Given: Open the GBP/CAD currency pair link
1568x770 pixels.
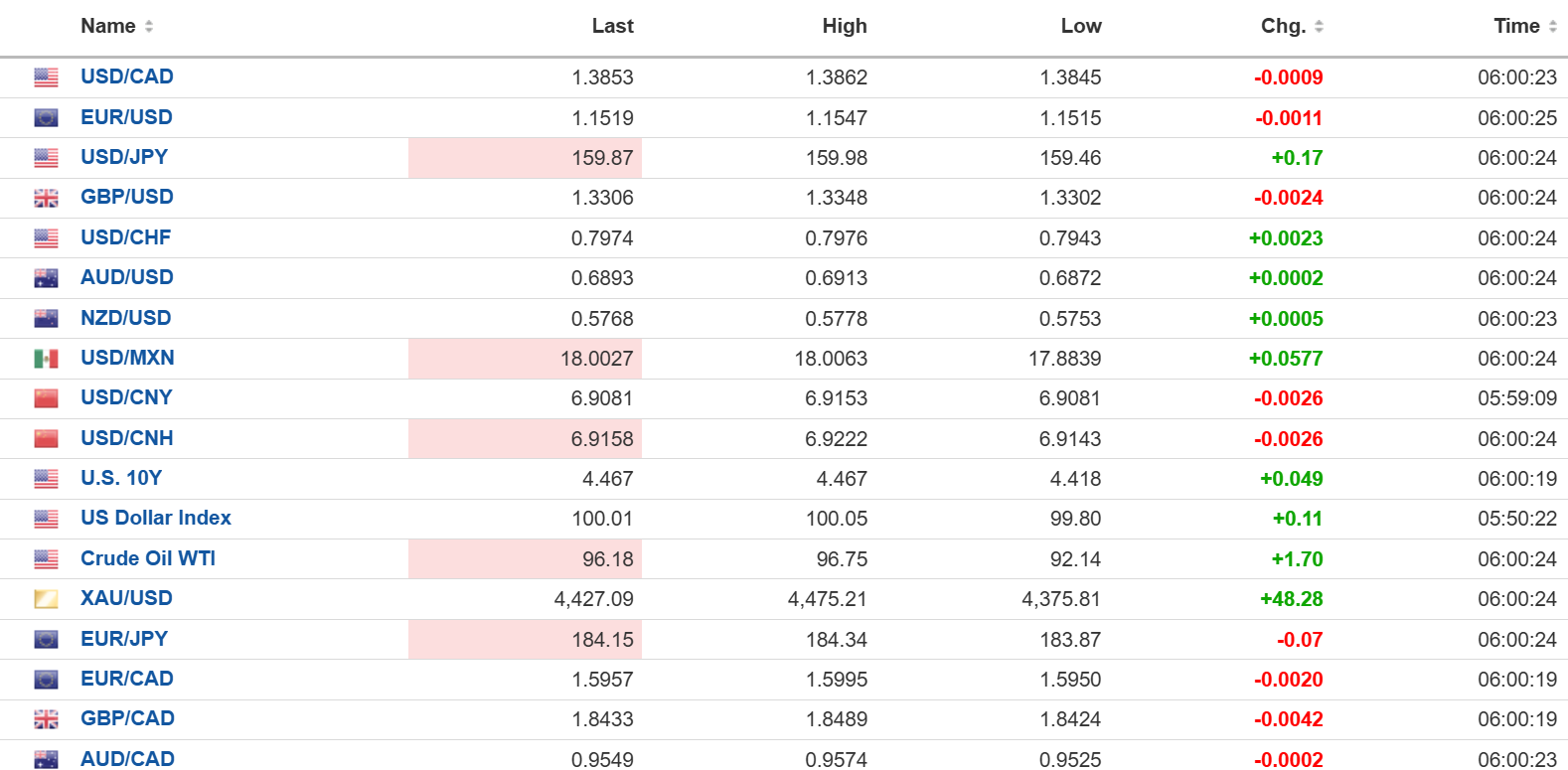Looking at the screenshot, I should click(x=127, y=718).
